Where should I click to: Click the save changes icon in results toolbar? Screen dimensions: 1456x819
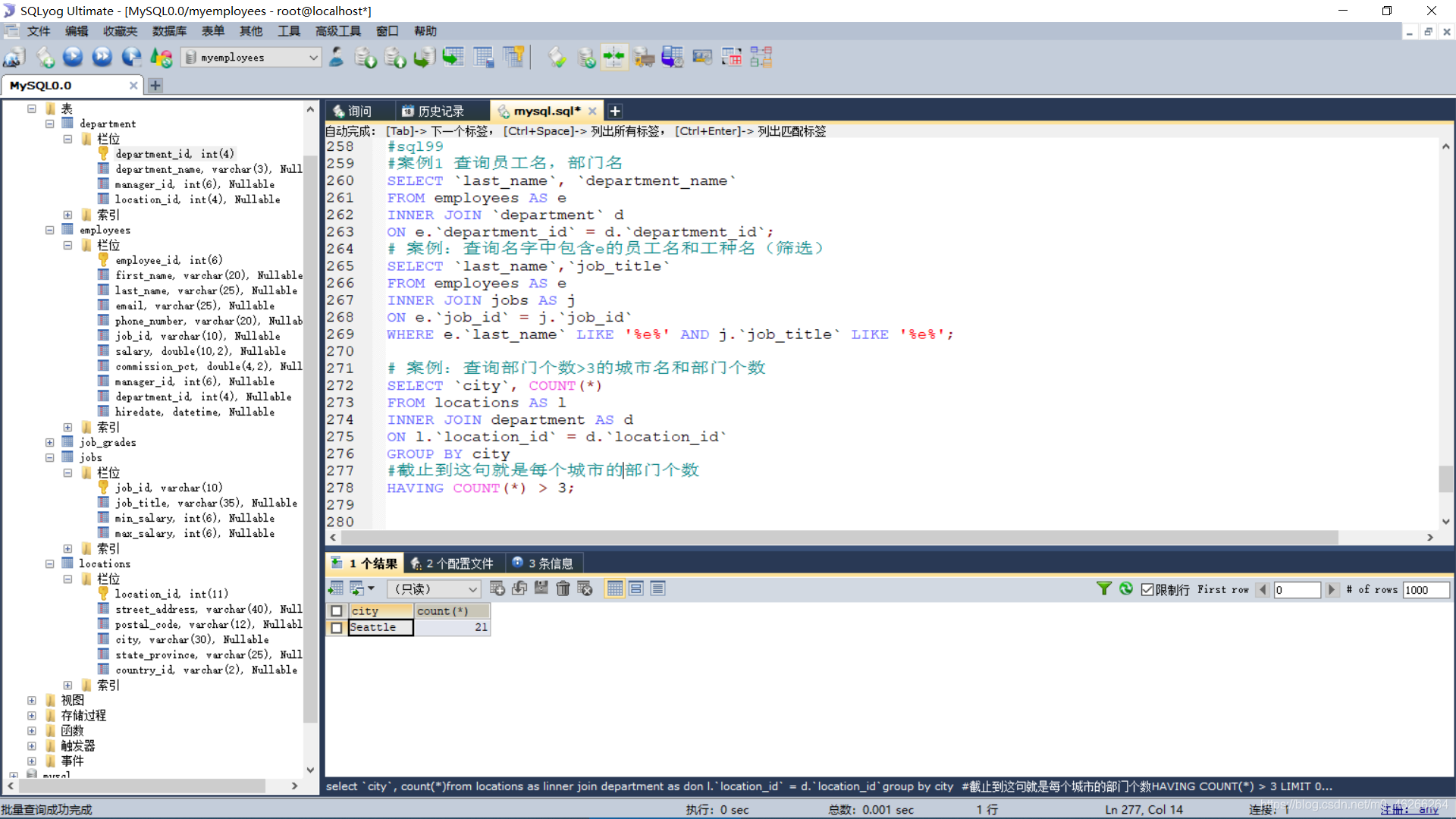click(x=541, y=588)
